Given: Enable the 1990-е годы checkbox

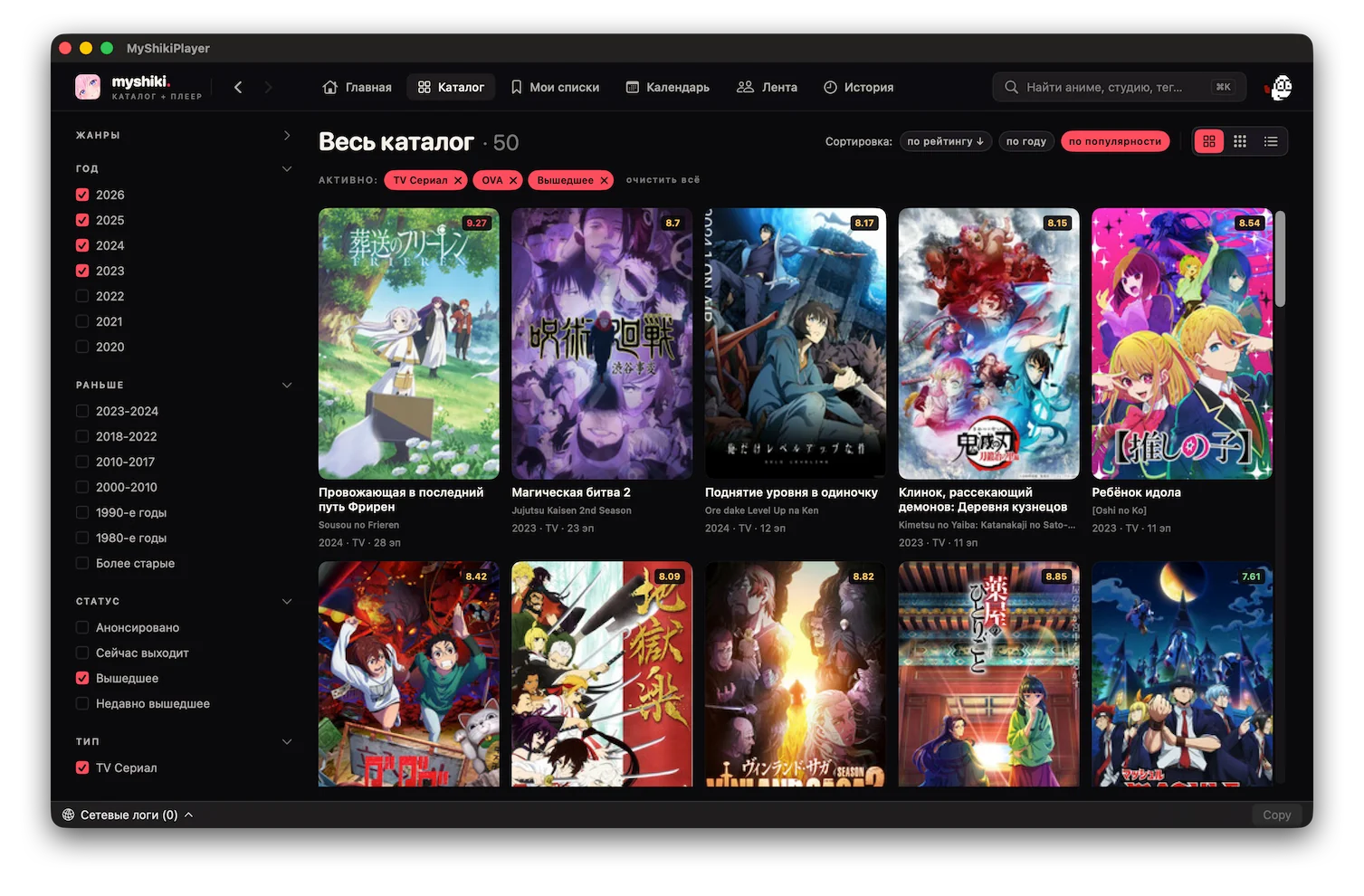Looking at the screenshot, I should (82, 512).
